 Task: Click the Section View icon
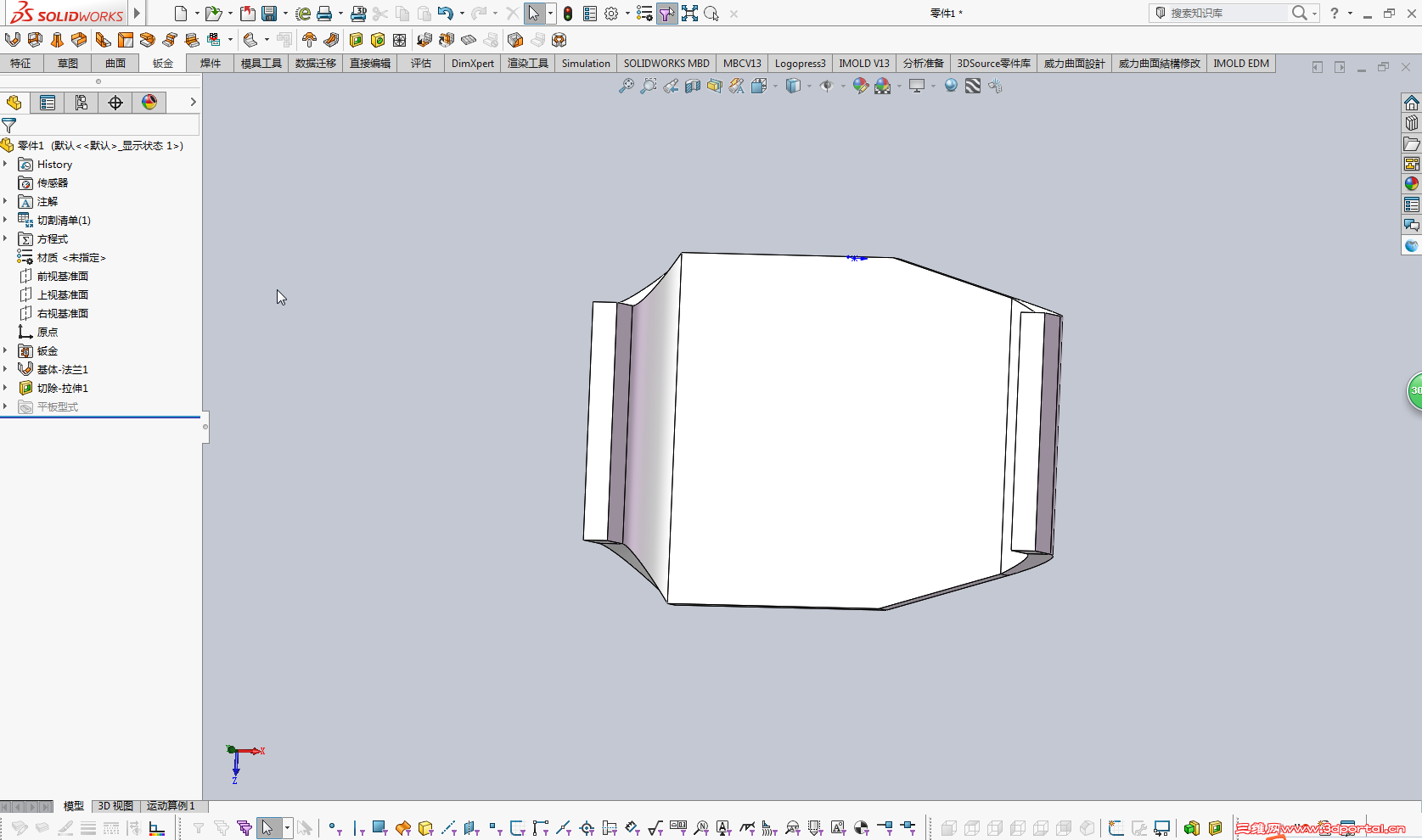(x=693, y=86)
